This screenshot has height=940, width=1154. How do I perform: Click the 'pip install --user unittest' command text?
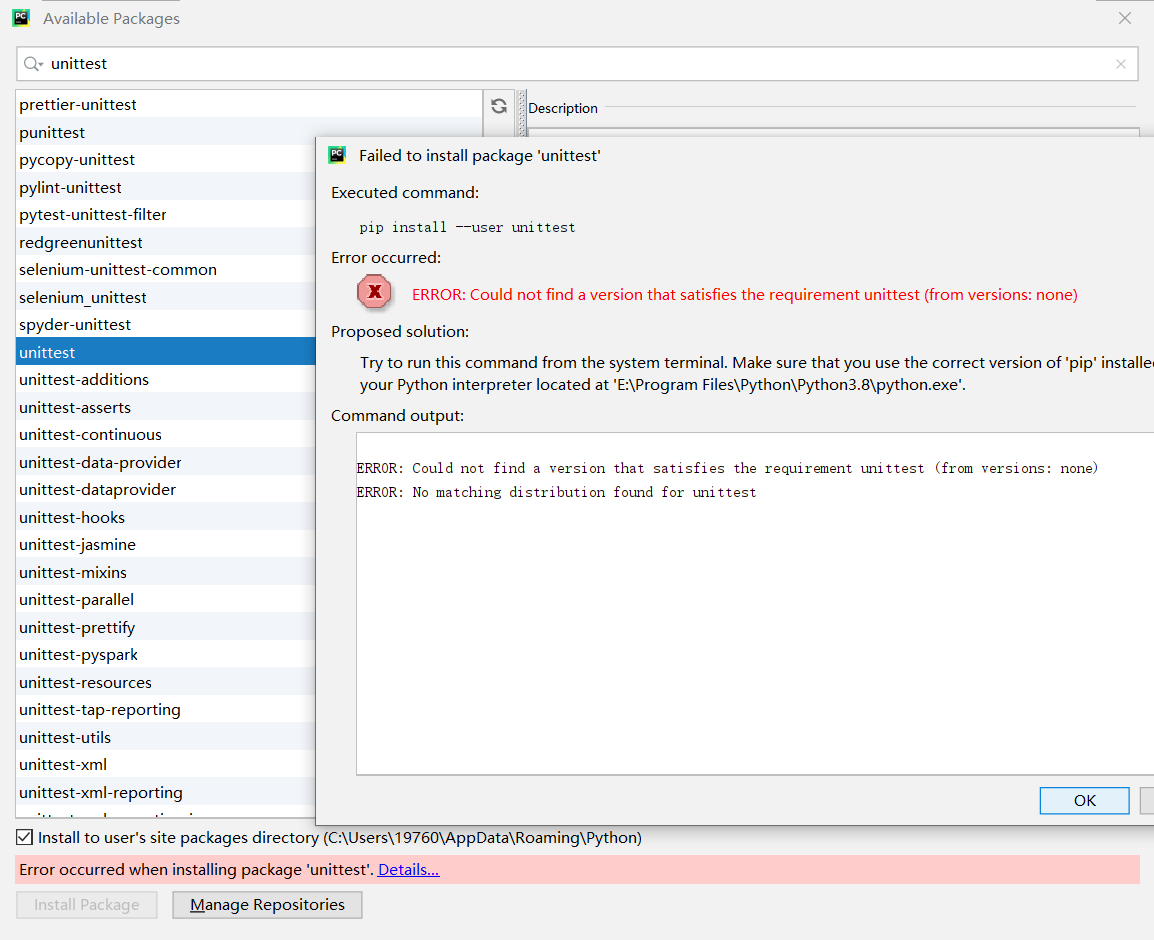467,227
